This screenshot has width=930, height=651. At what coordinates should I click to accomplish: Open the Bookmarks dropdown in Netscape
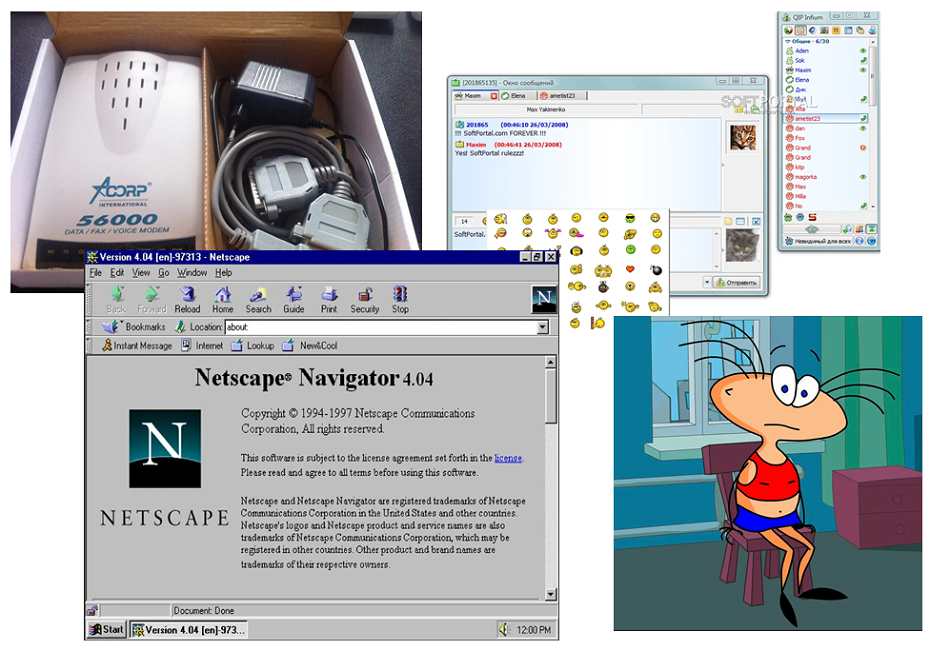pos(134,327)
